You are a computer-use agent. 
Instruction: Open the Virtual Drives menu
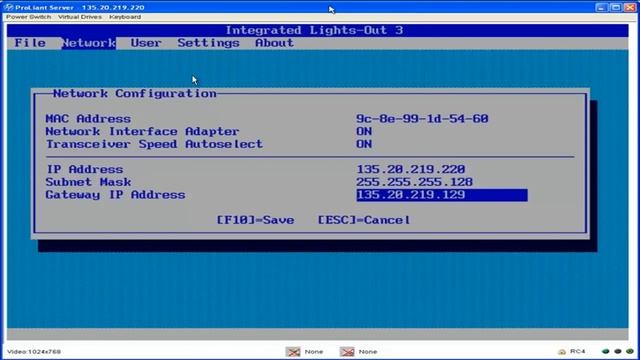pyautogui.click(x=80, y=17)
